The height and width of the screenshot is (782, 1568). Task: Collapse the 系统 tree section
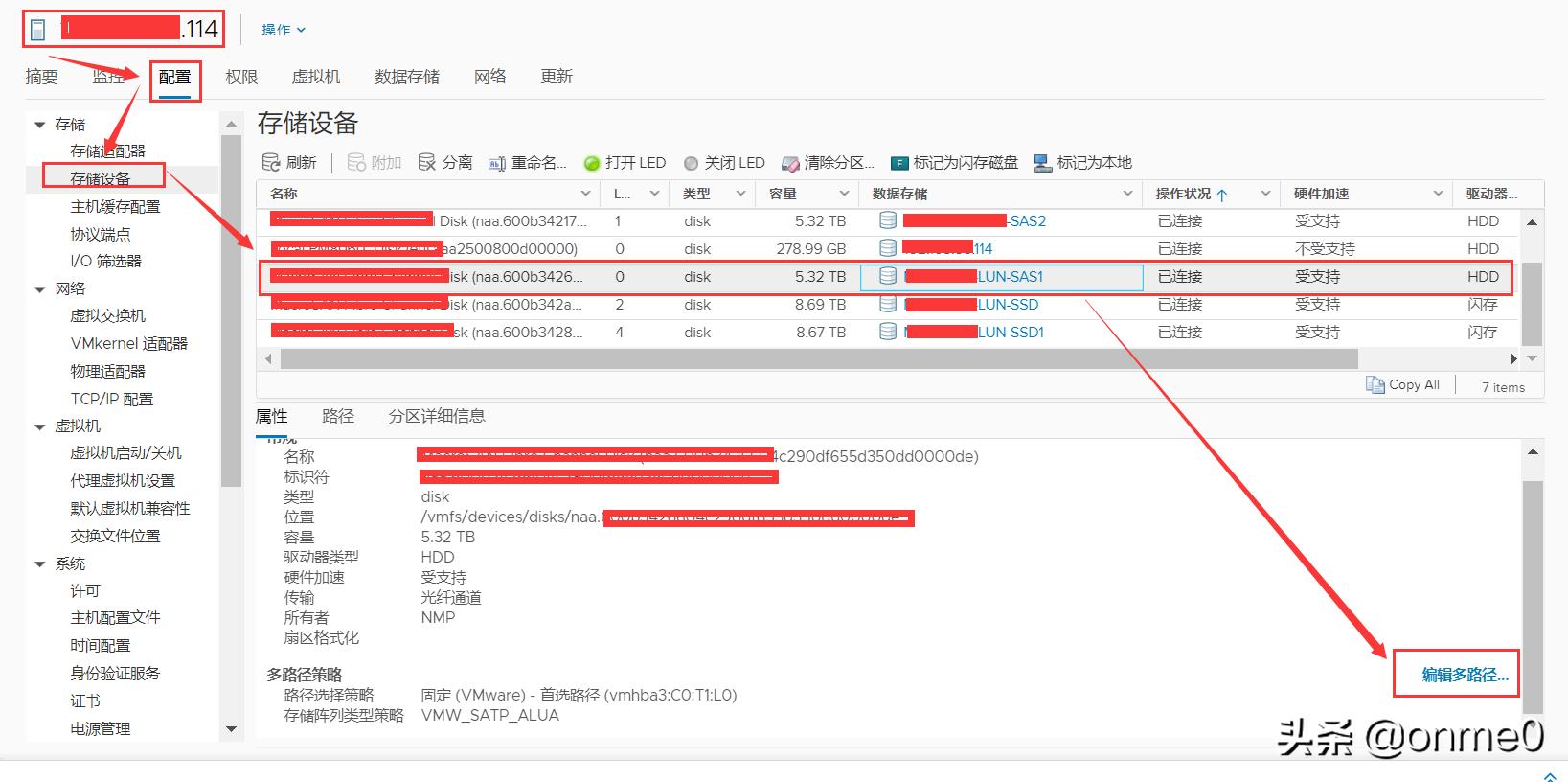(40, 564)
